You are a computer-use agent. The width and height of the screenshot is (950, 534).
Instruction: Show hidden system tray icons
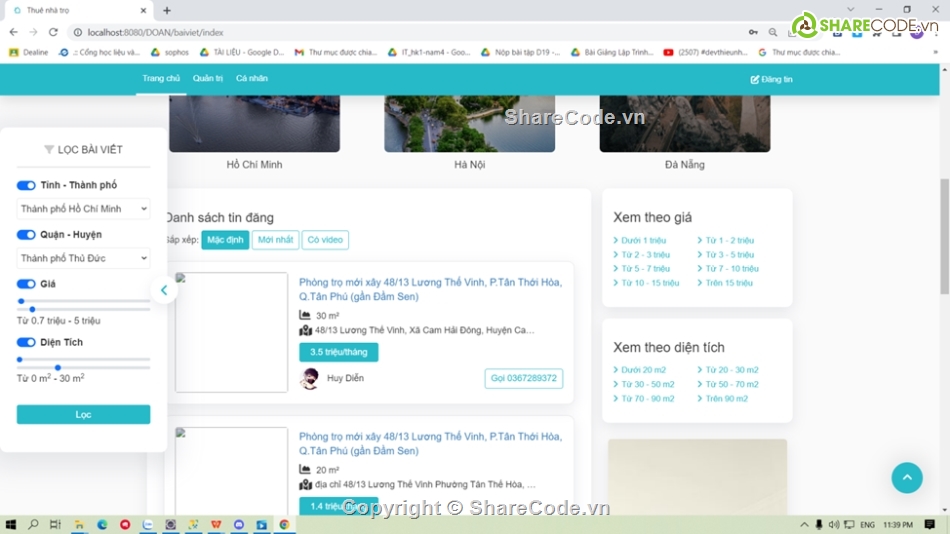[804, 524]
